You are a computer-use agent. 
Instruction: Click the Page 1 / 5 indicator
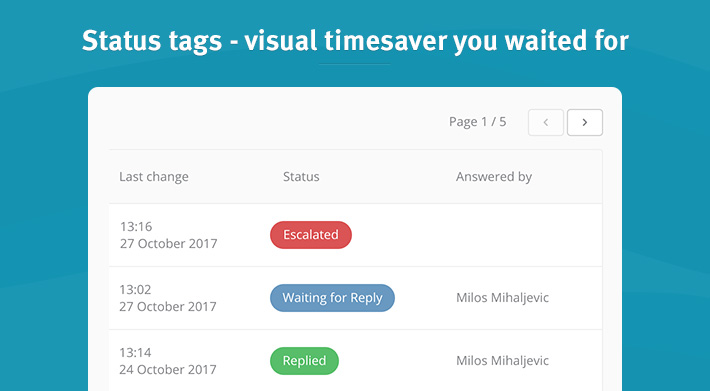tap(477, 122)
